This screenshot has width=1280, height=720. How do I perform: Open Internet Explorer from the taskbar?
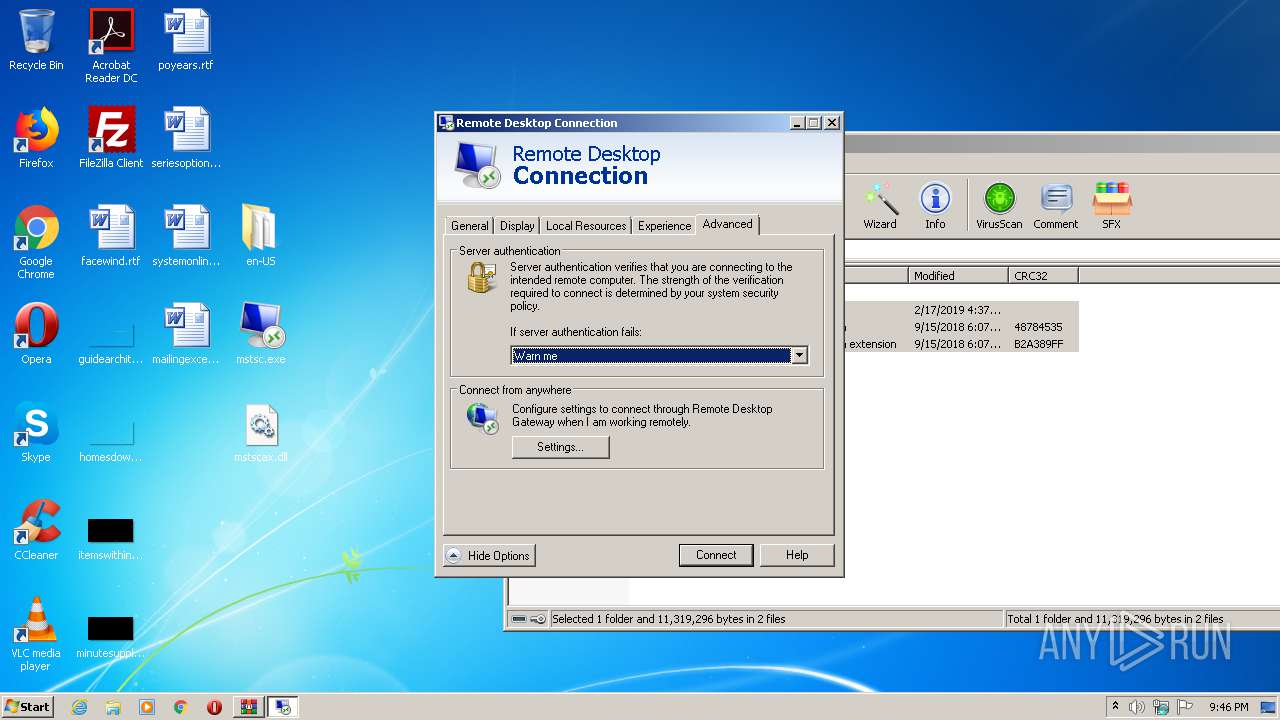79,707
